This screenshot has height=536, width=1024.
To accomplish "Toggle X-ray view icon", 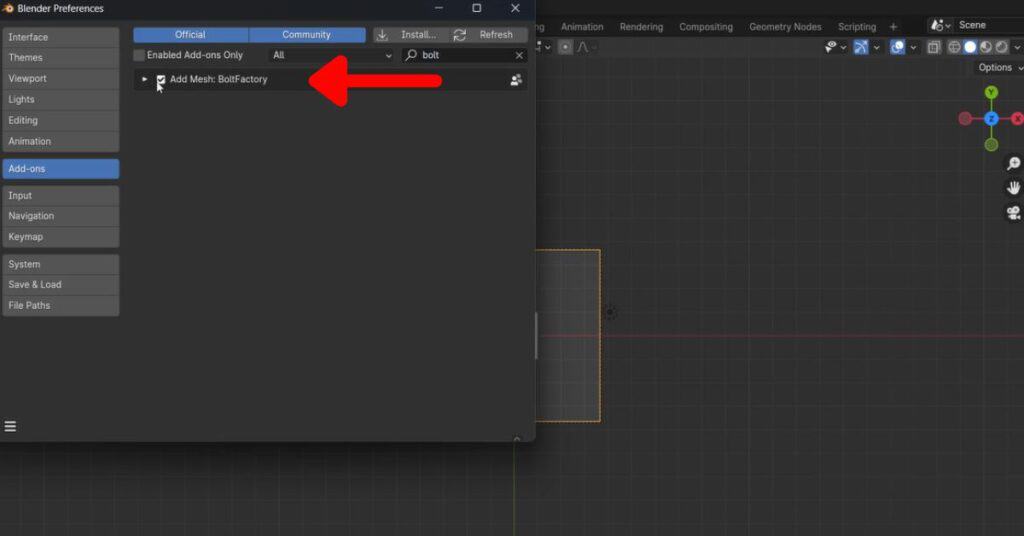I will tap(933, 47).
